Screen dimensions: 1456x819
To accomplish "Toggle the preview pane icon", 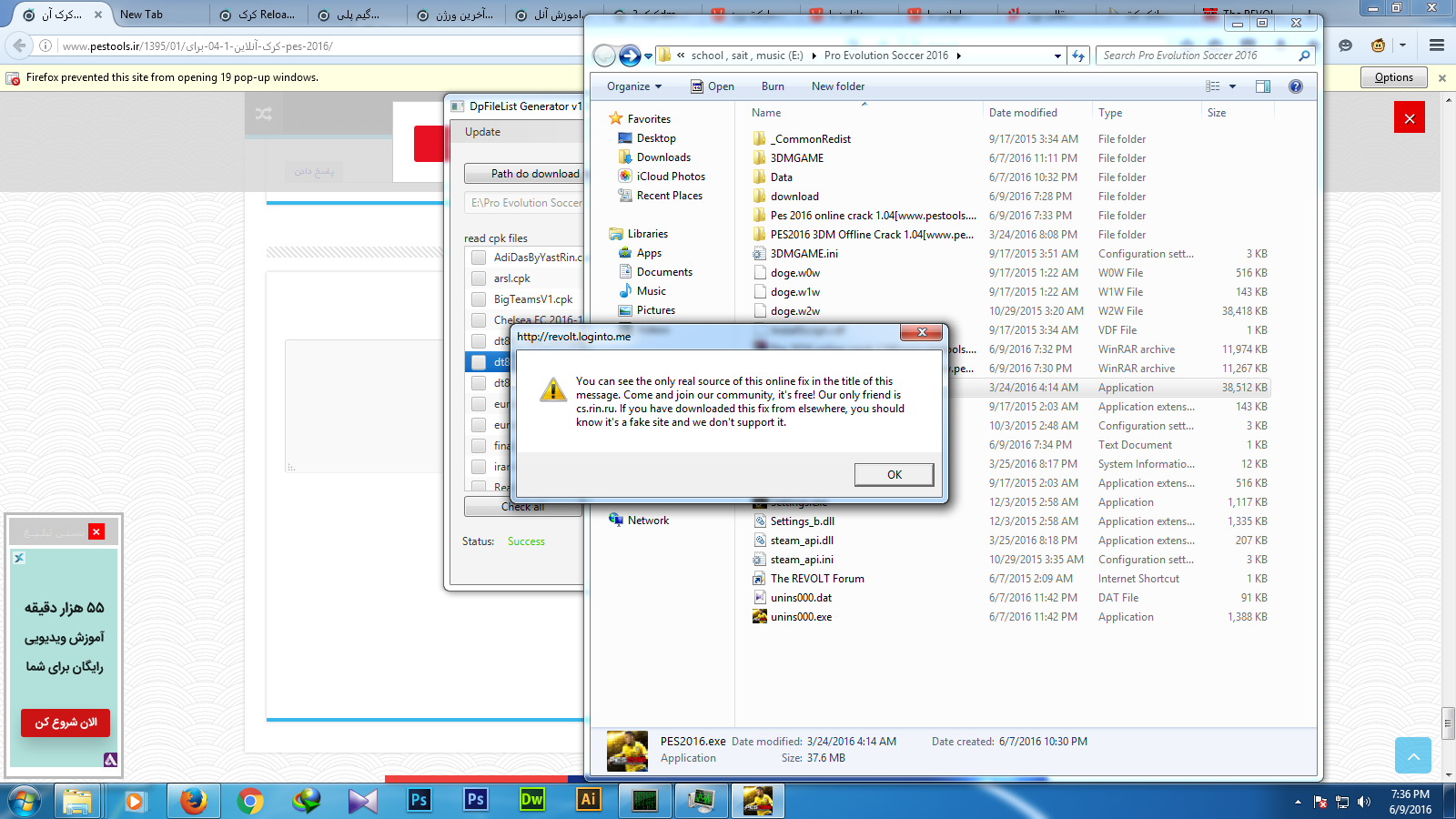I will [x=1263, y=86].
